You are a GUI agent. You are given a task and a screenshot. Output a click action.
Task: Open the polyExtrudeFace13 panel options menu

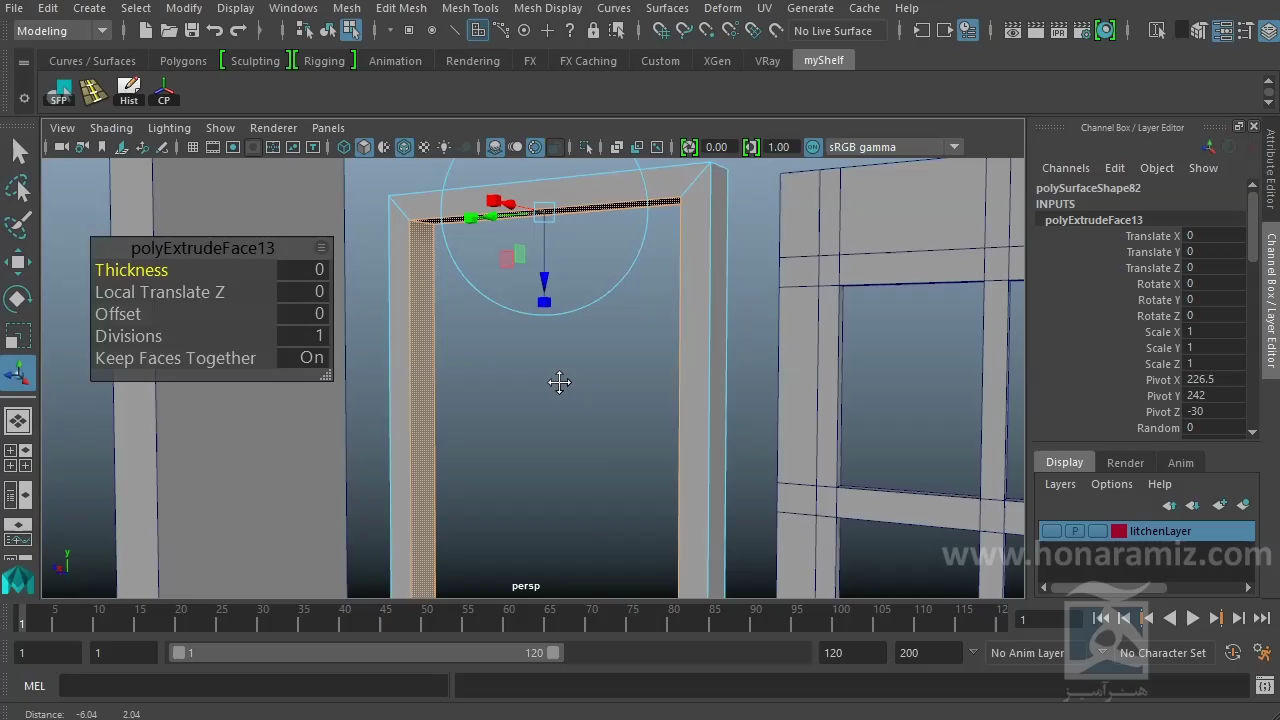321,247
